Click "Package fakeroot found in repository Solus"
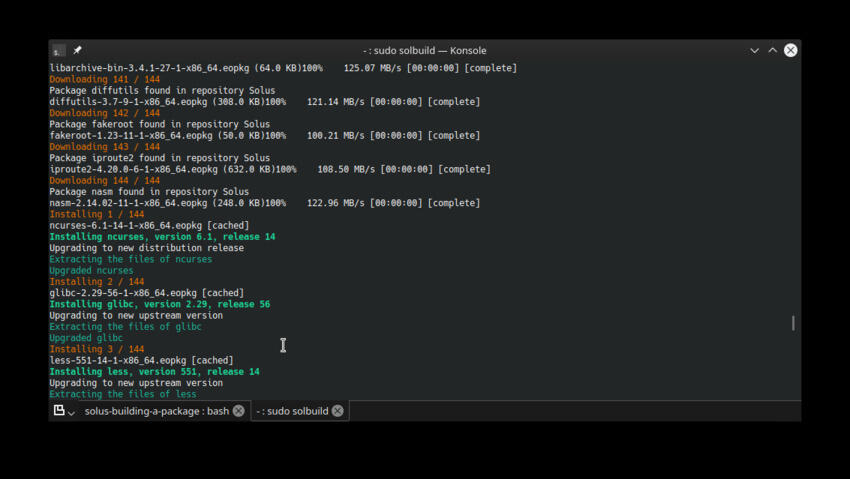 pos(159,124)
